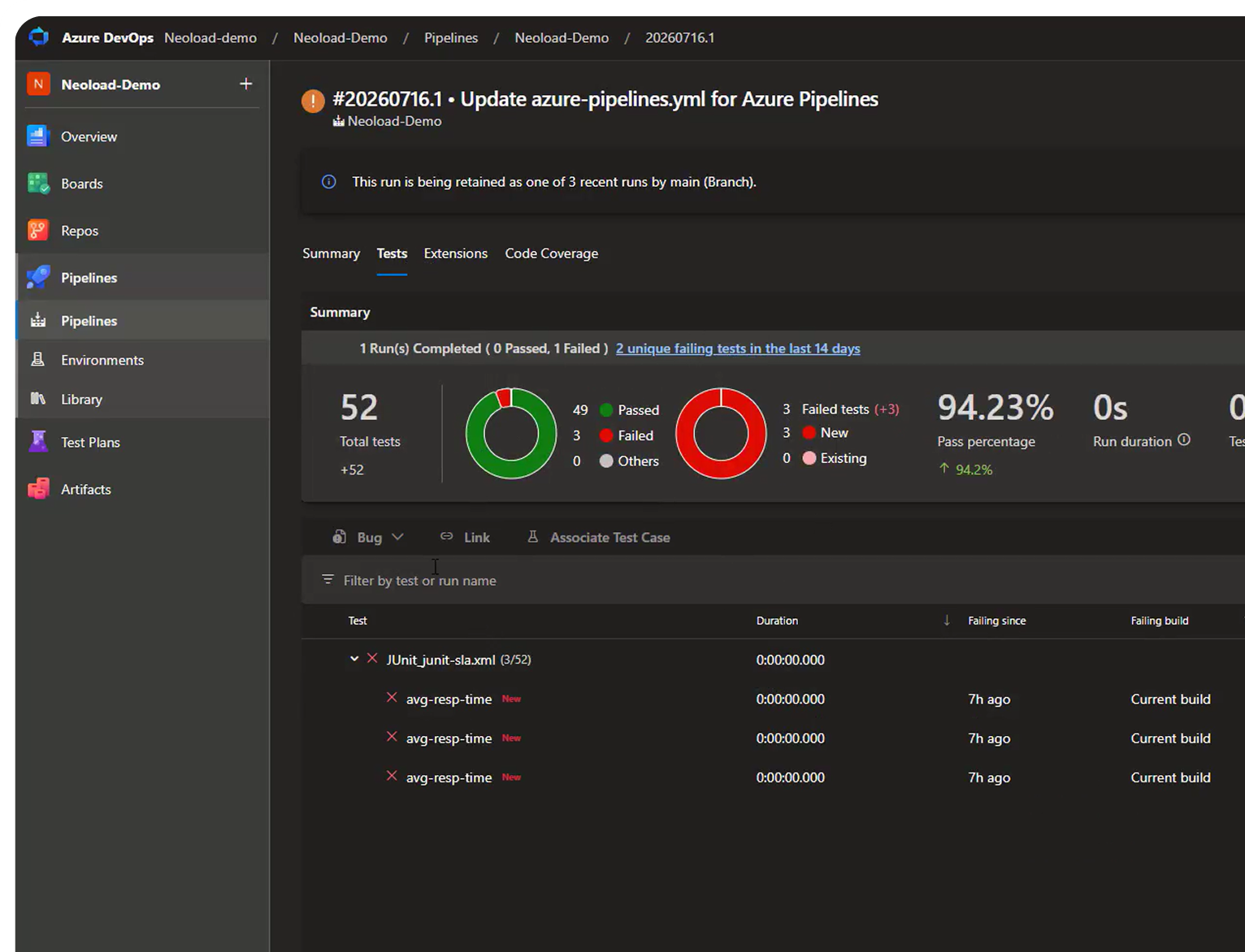Open Artifacts from the sidebar
The width and height of the screenshot is (1245, 952).
click(x=85, y=489)
